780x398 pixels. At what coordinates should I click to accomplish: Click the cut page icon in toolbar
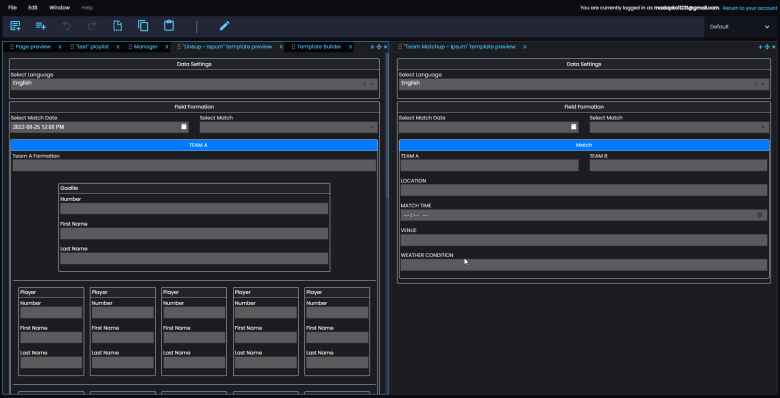coord(117,26)
